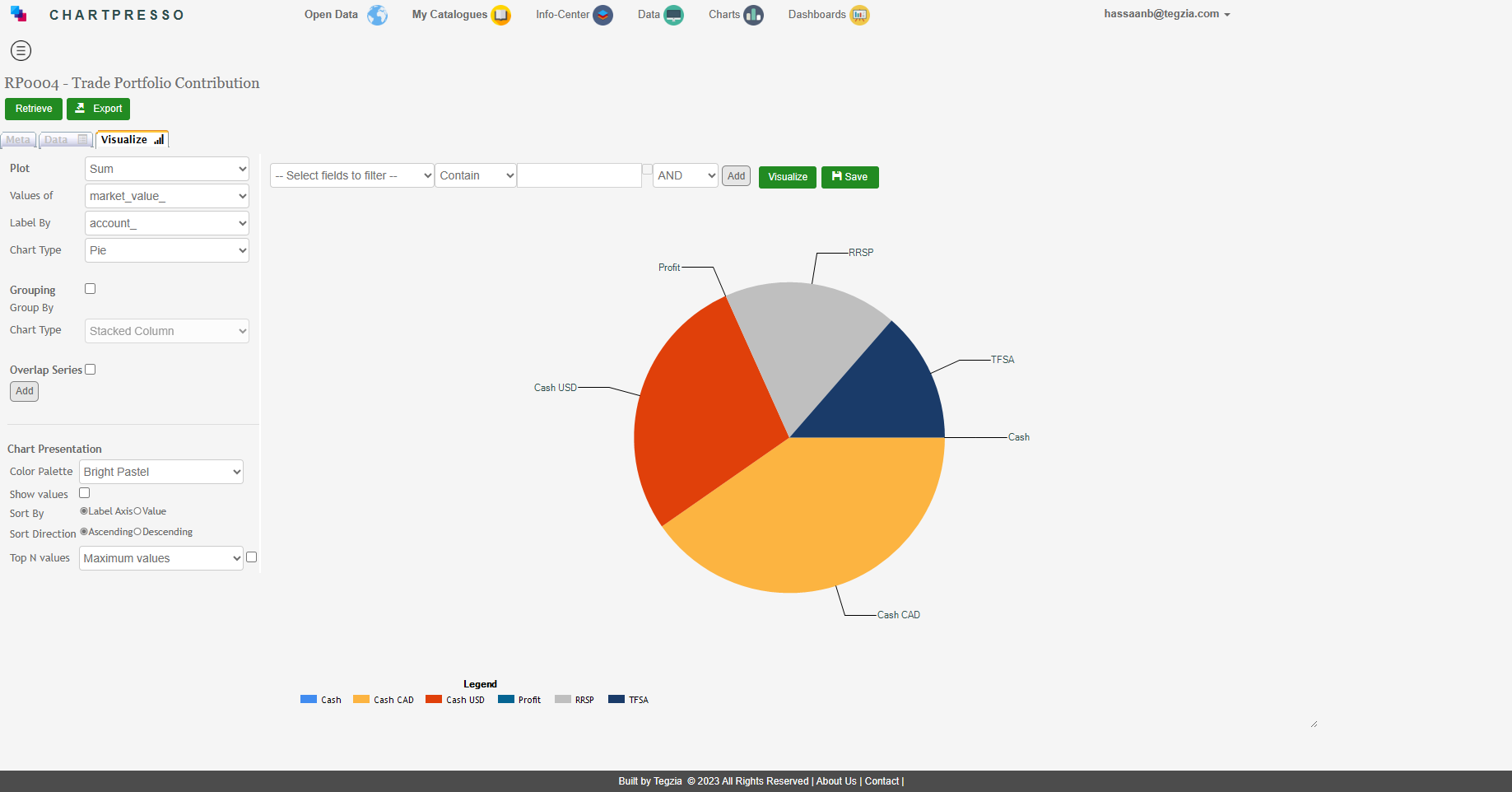
Task: Toggle the small checkbox beside filter input
Action: click(x=647, y=169)
